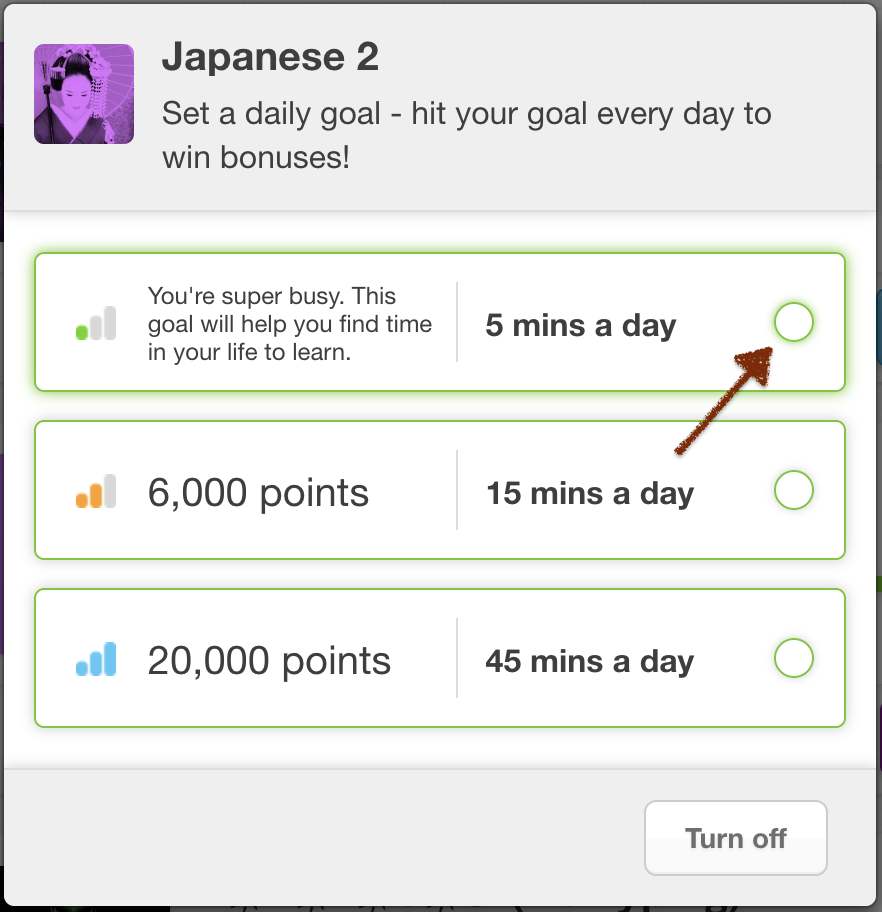The height and width of the screenshot is (912, 882).
Task: Click the "5 mins a day" label
Action: (x=581, y=326)
